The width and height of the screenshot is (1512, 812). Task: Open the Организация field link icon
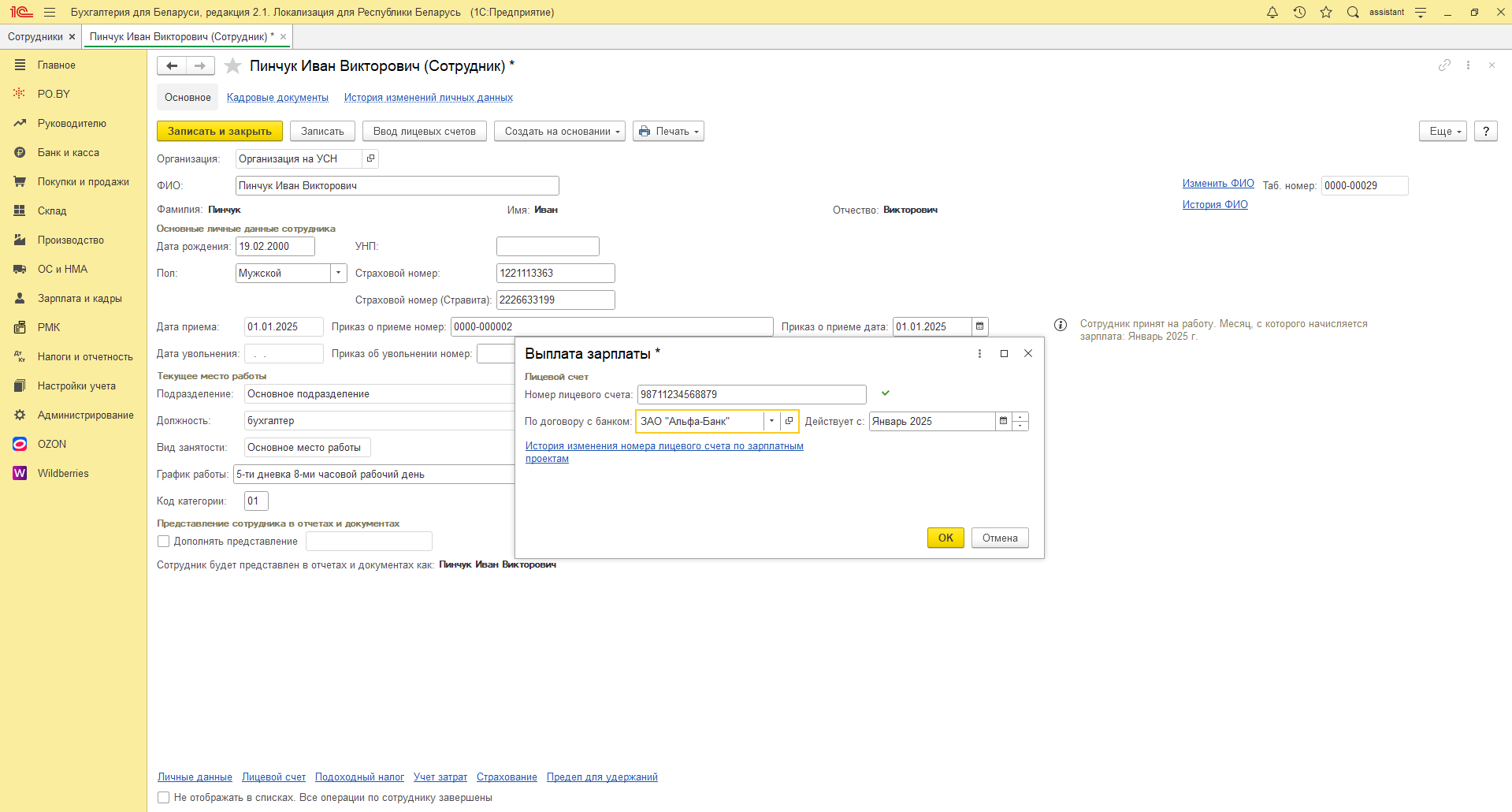tap(370, 158)
